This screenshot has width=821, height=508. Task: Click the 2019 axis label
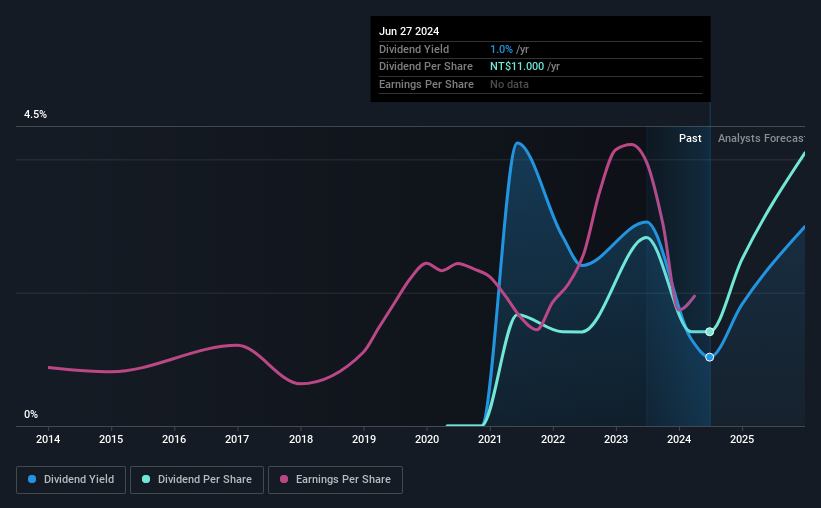364,439
